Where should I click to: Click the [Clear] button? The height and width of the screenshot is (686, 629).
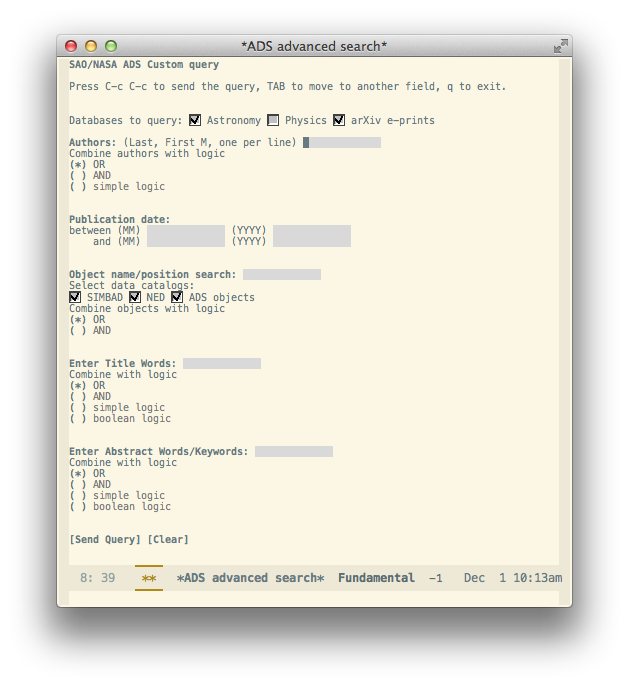[168, 539]
